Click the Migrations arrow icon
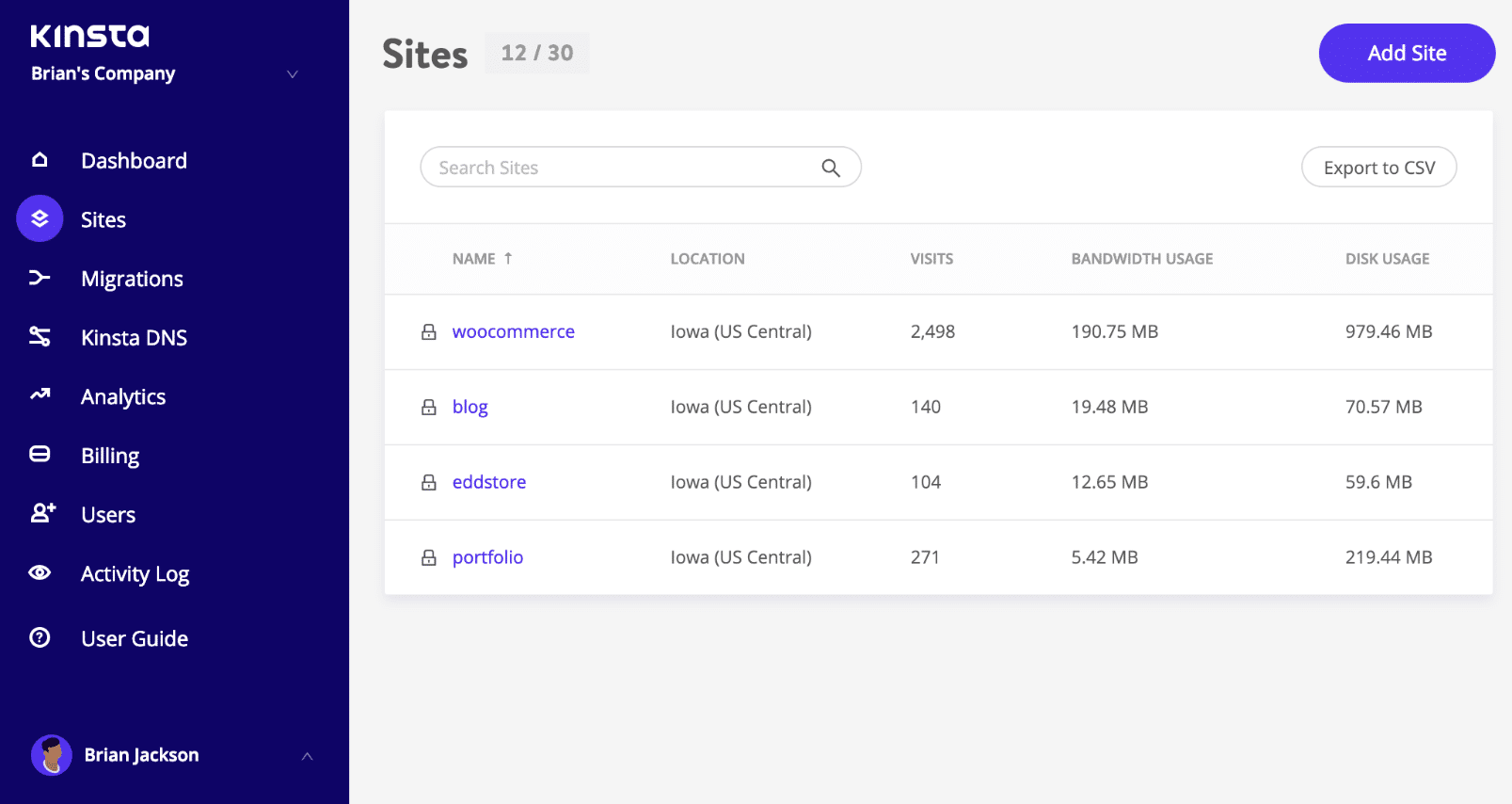The height and width of the screenshot is (804, 1512). (40, 278)
